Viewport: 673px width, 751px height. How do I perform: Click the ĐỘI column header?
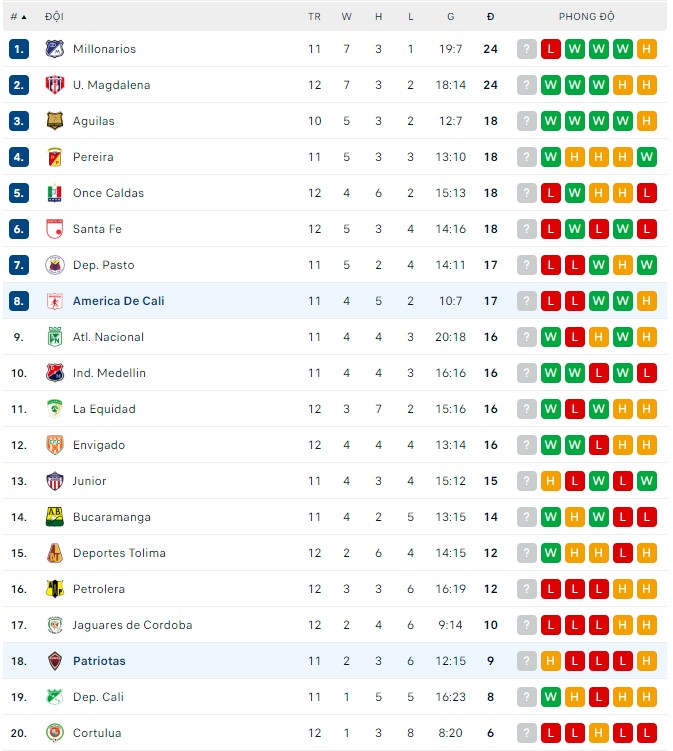[55, 17]
